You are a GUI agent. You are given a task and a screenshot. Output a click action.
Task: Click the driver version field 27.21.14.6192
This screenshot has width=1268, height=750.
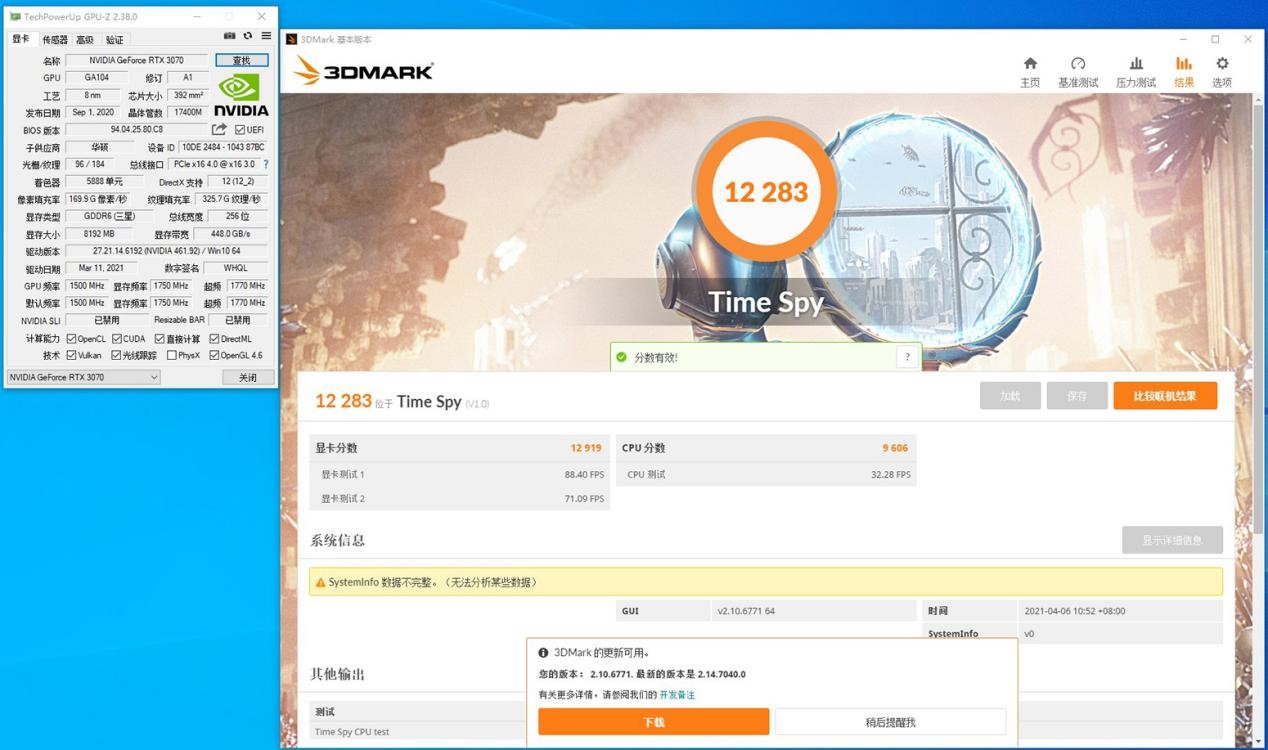click(166, 251)
